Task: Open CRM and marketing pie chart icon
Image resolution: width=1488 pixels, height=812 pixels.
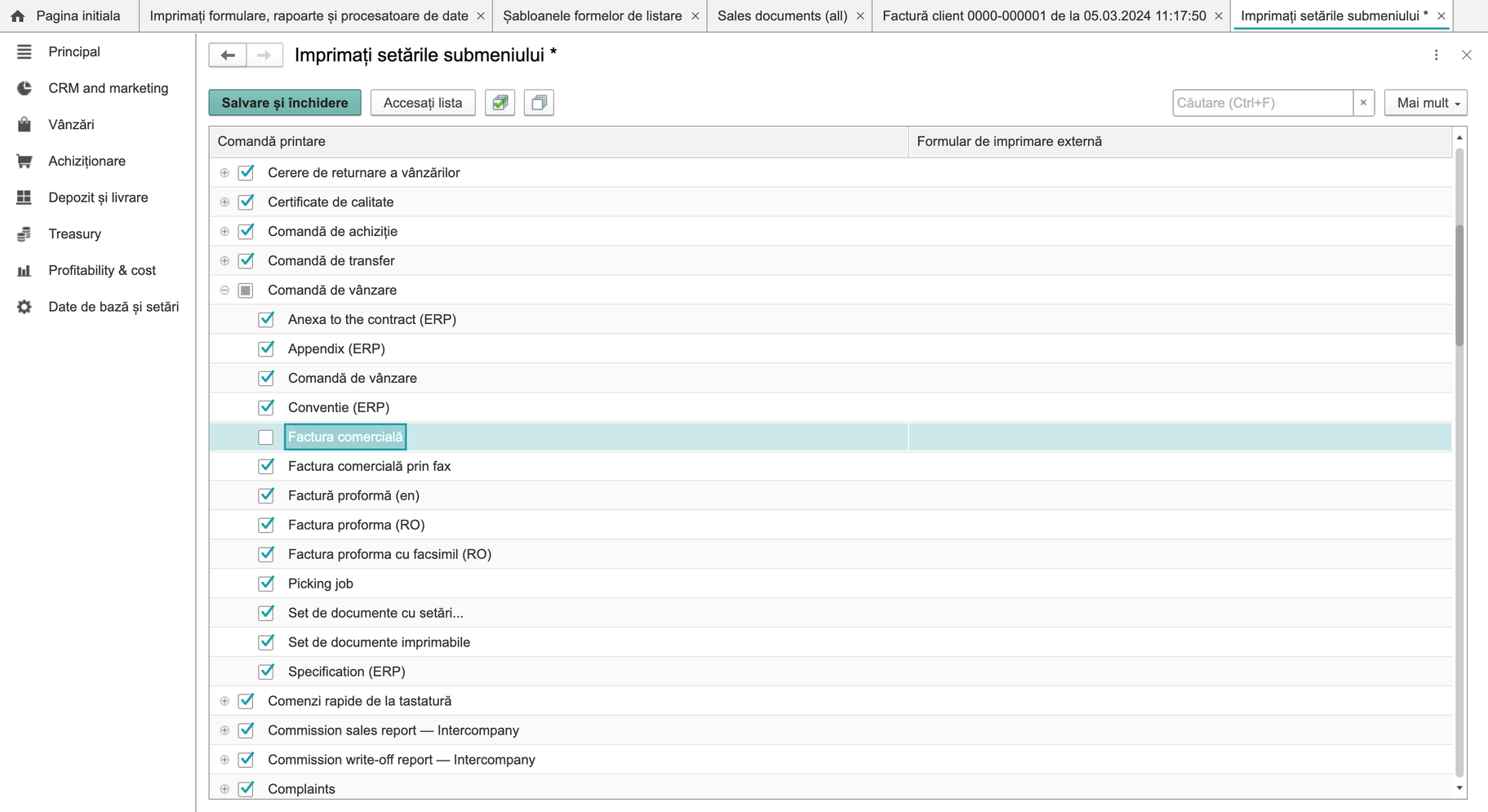Action: [x=24, y=88]
